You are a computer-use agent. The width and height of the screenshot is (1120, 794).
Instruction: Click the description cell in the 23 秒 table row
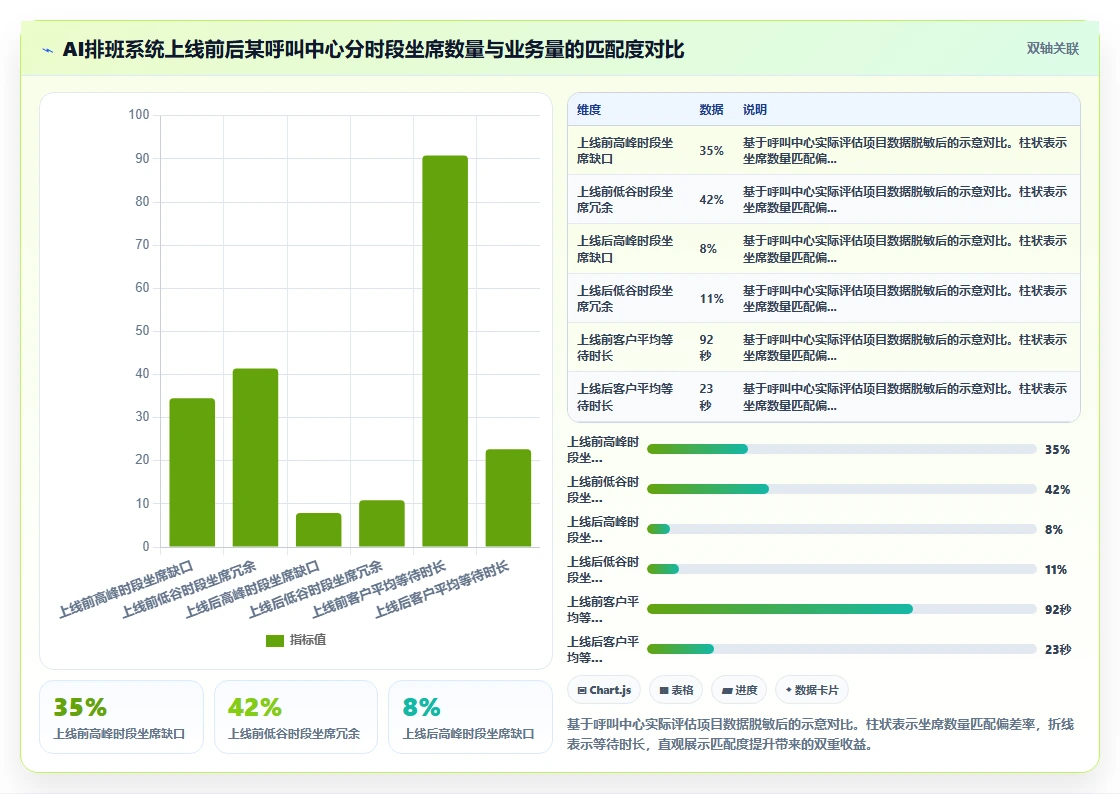905,397
